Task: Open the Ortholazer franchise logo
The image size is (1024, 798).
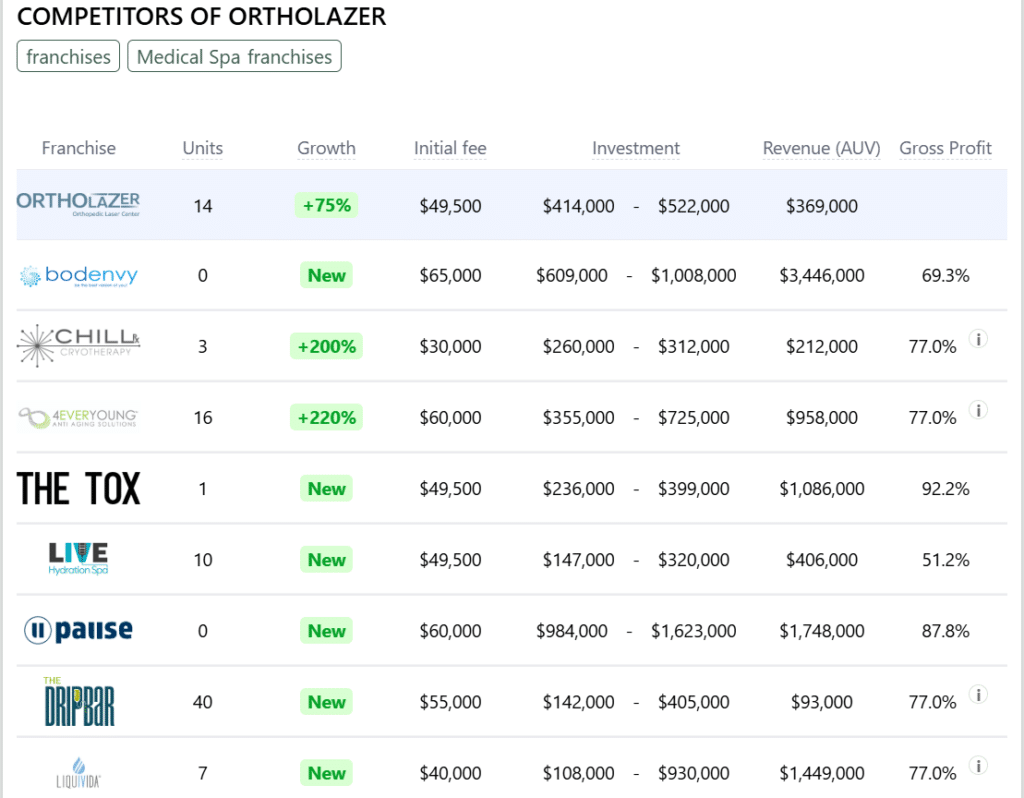Action: click(x=78, y=204)
